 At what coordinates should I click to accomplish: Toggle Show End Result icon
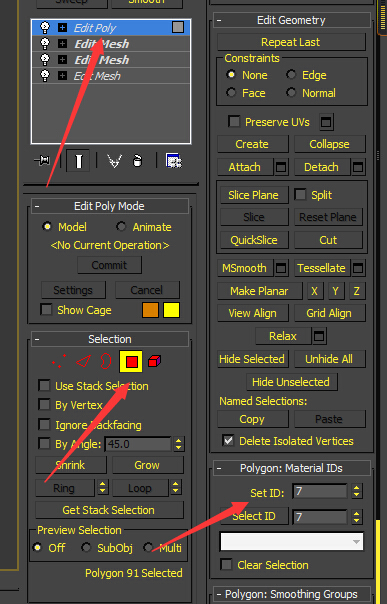(x=78, y=161)
